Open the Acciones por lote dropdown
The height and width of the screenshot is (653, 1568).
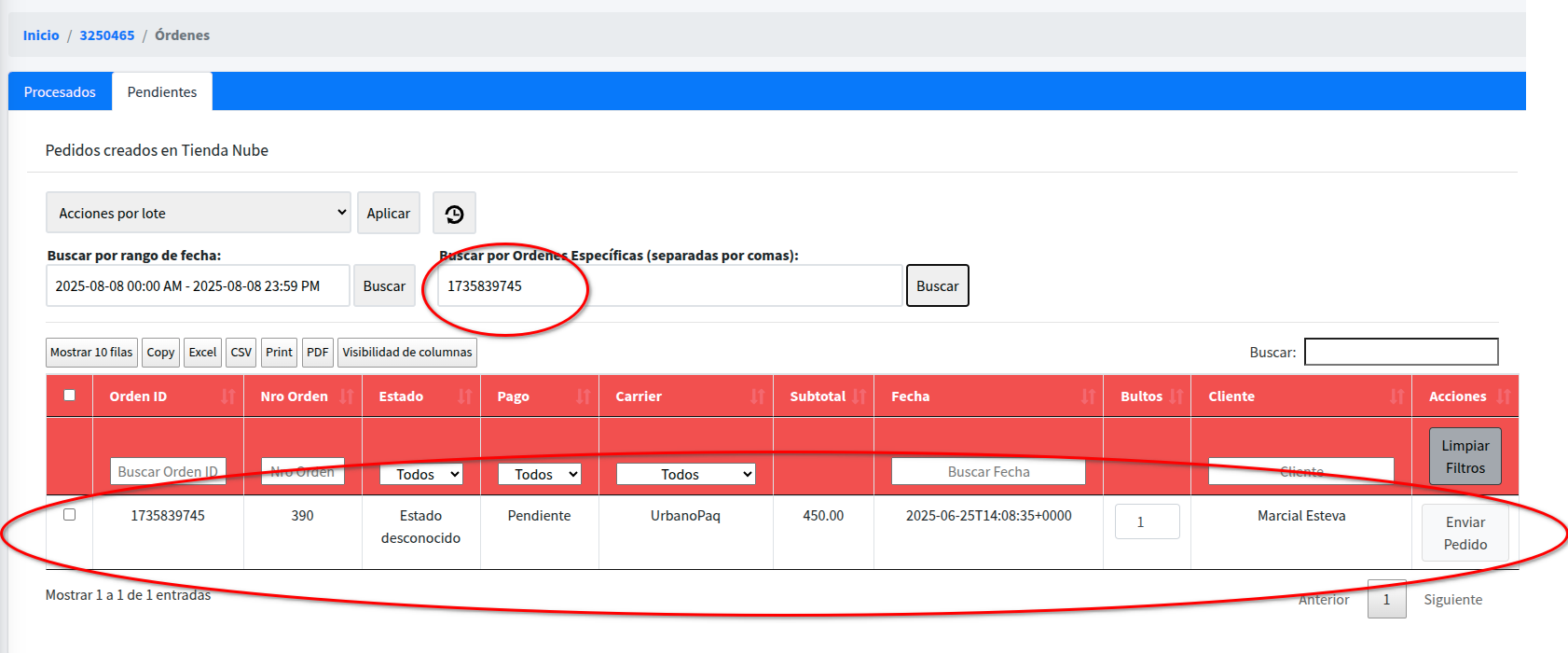198,213
